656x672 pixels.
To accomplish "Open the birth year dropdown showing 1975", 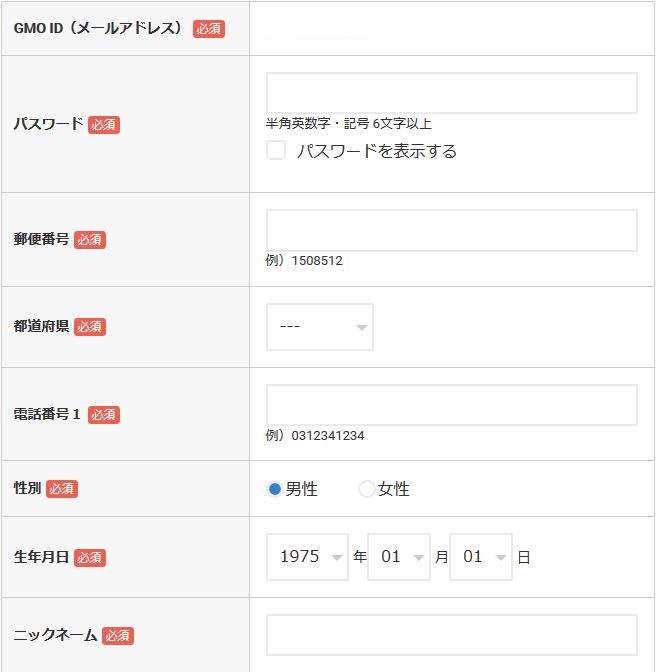I will coord(307,557).
